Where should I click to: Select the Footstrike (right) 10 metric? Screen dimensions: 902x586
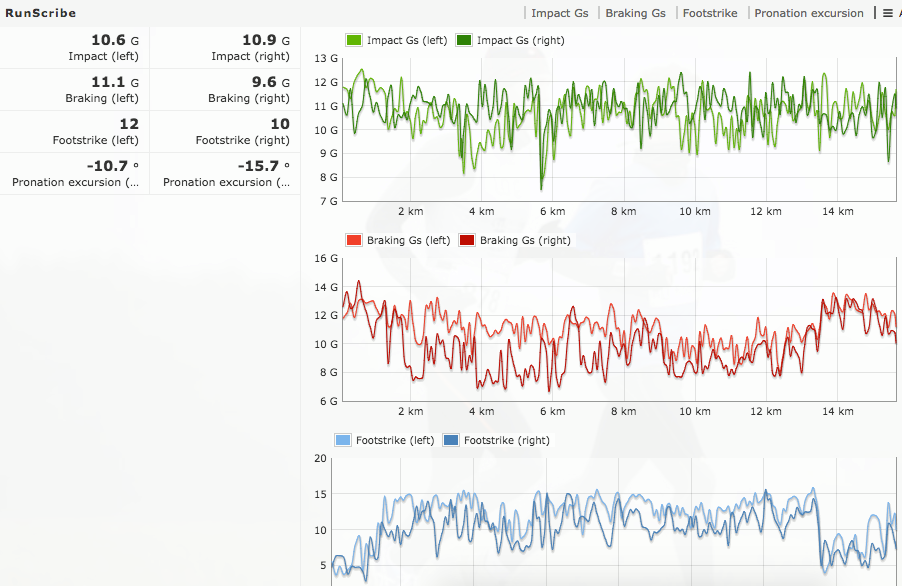point(225,132)
